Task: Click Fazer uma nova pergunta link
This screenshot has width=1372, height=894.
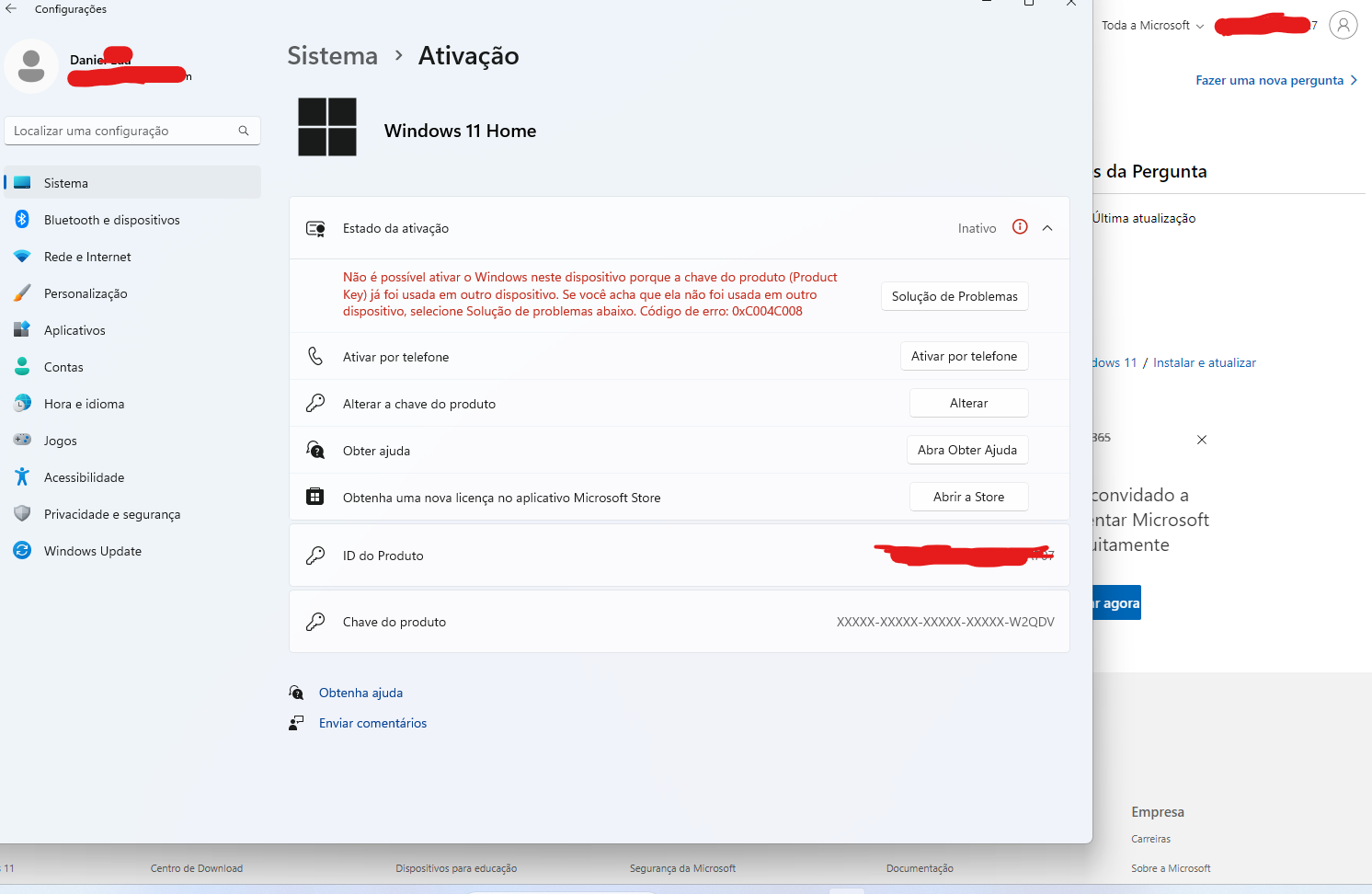Action: coord(1276,80)
